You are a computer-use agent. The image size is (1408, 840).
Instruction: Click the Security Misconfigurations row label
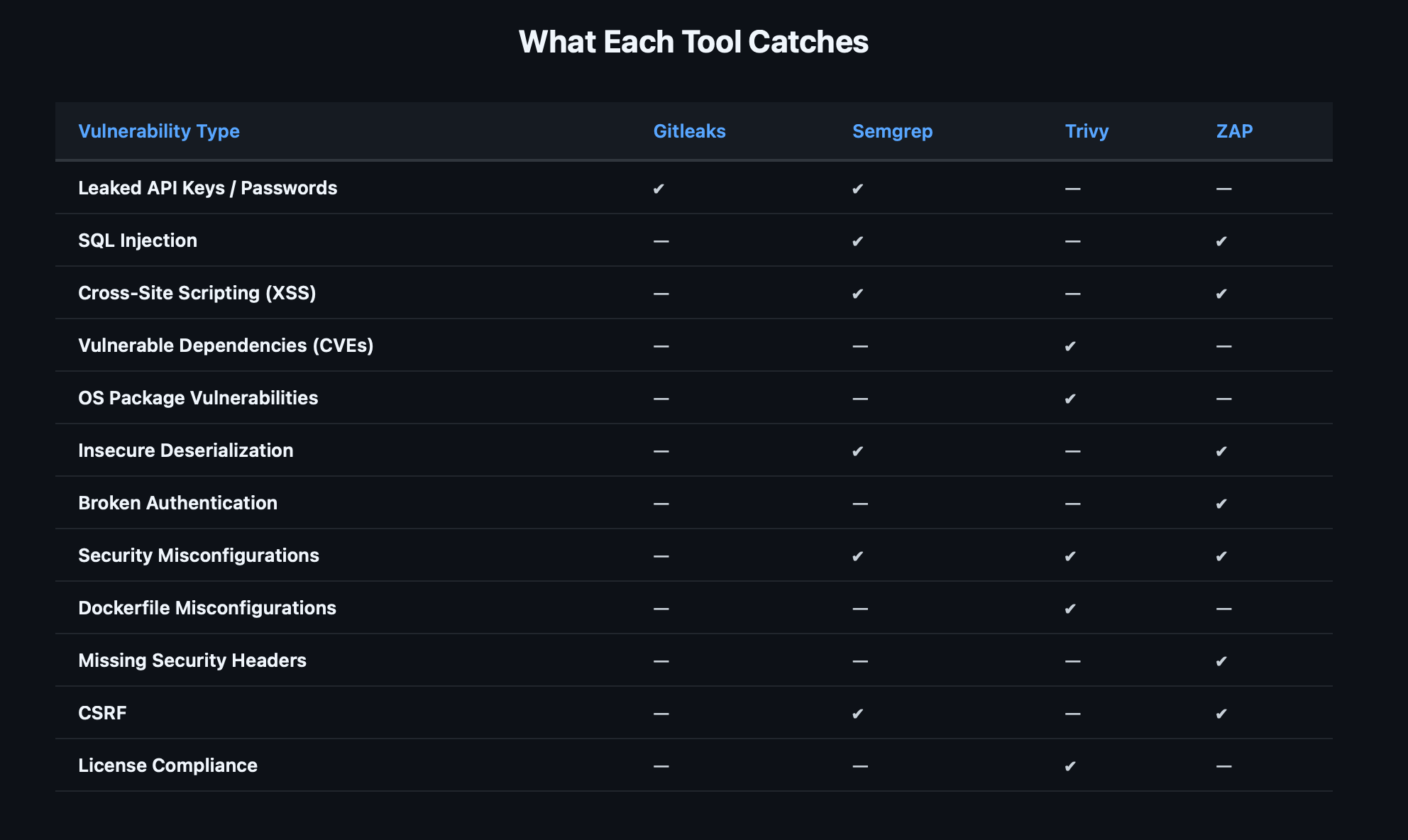click(199, 556)
